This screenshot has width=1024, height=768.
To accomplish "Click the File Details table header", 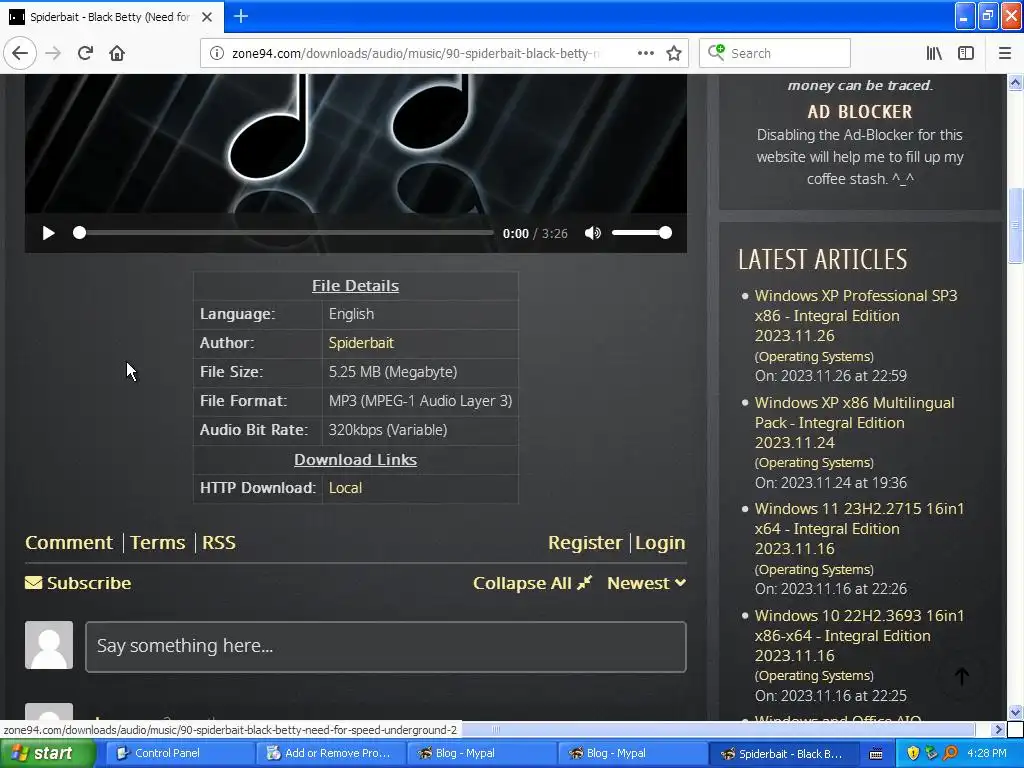I will point(355,286).
